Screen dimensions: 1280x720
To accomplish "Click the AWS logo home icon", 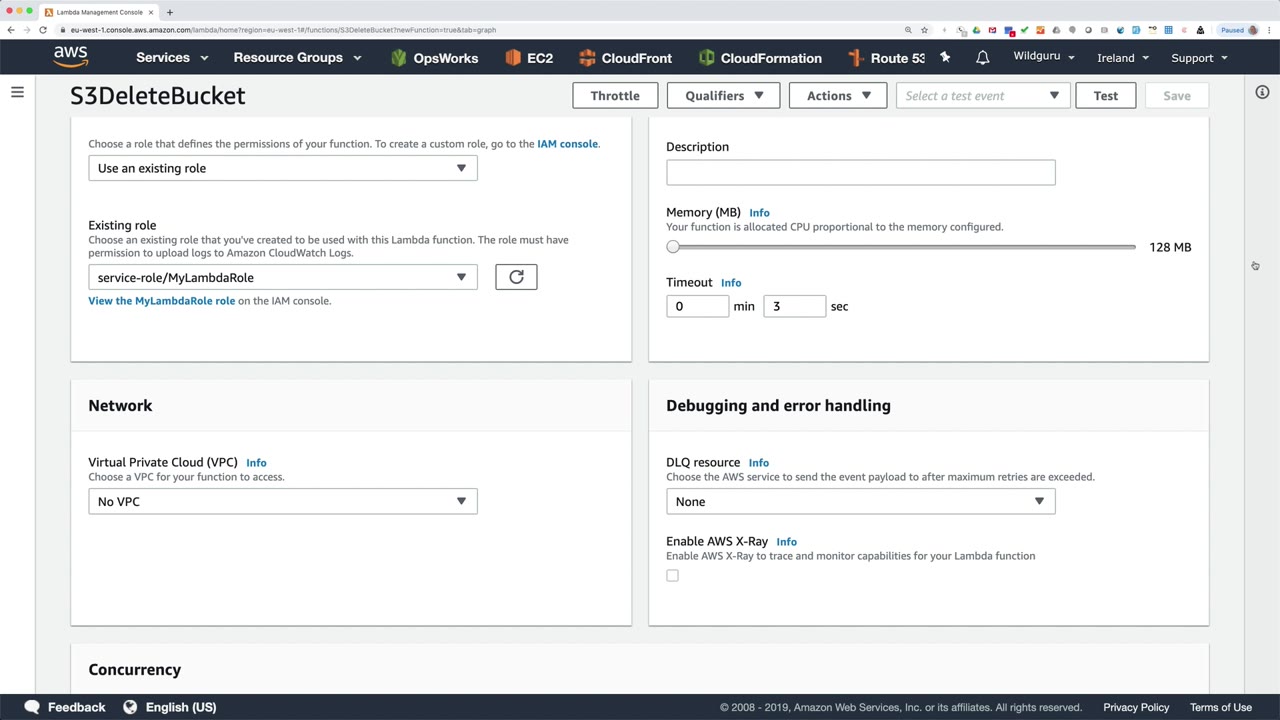I will coord(71,57).
